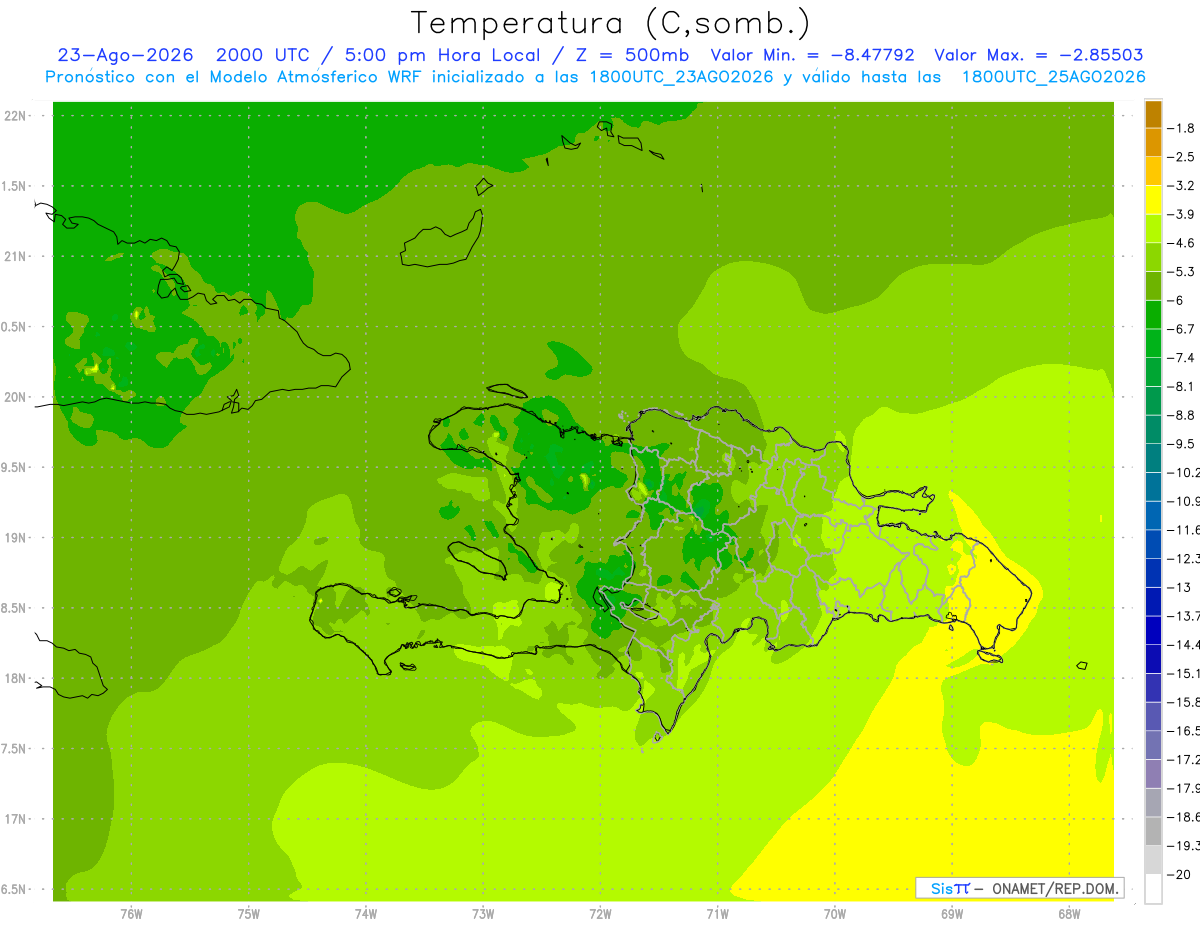Click the 'Temperatura (C,somb.)' chart title
Screen dimensions: 1200x927
pyautogui.click(x=611, y=23)
